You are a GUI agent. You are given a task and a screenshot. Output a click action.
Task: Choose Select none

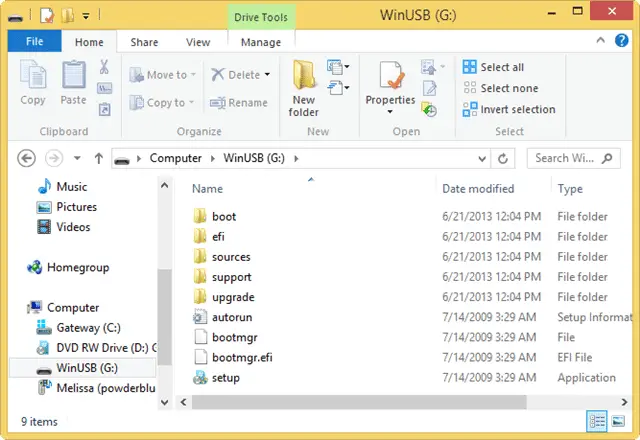[x=500, y=88]
